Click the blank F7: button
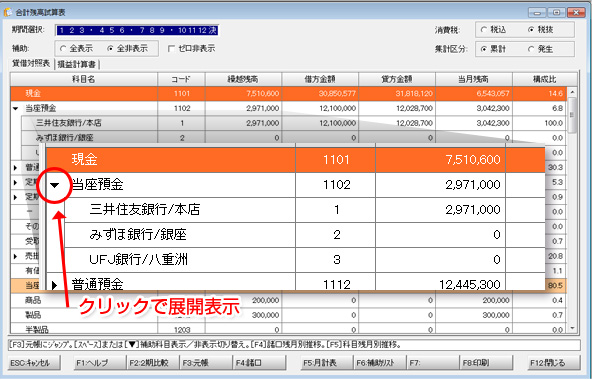595x380 pixels. coord(432,363)
